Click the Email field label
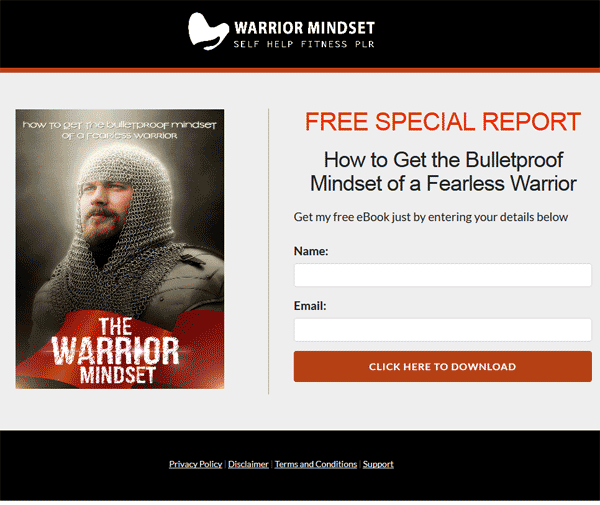The width and height of the screenshot is (600, 505). [310, 306]
